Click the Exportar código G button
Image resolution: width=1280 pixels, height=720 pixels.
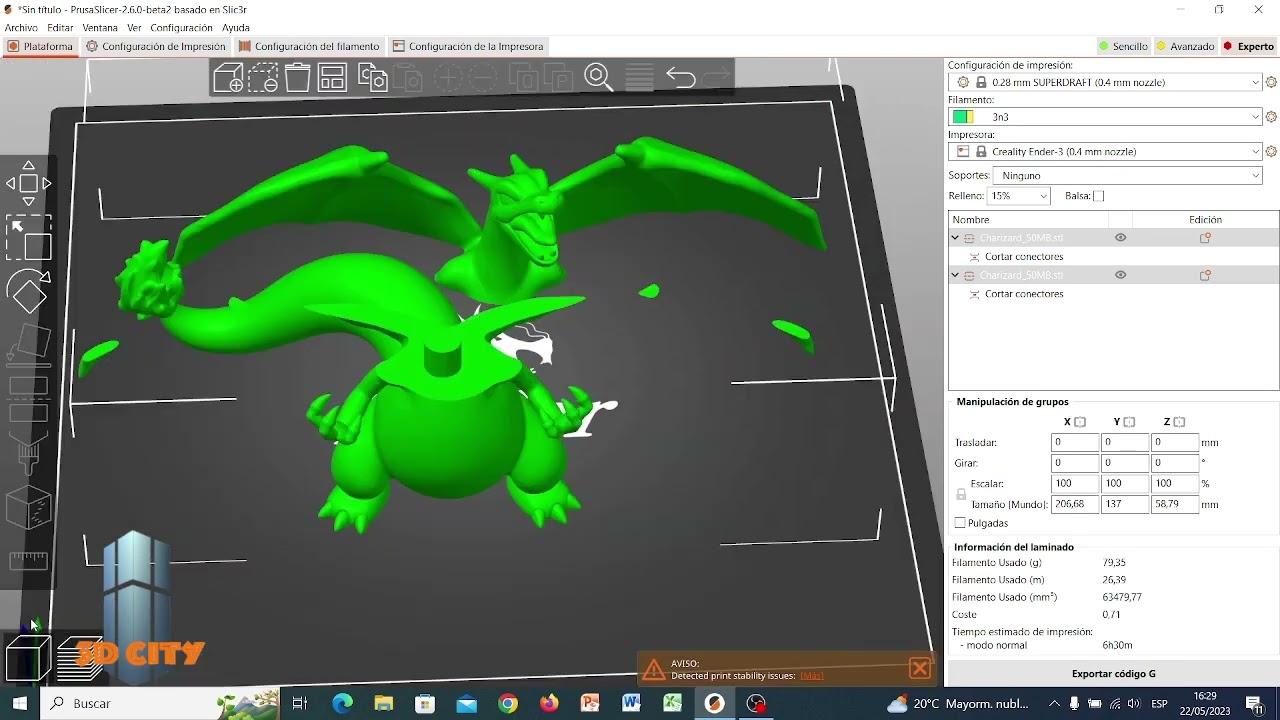[1113, 674]
